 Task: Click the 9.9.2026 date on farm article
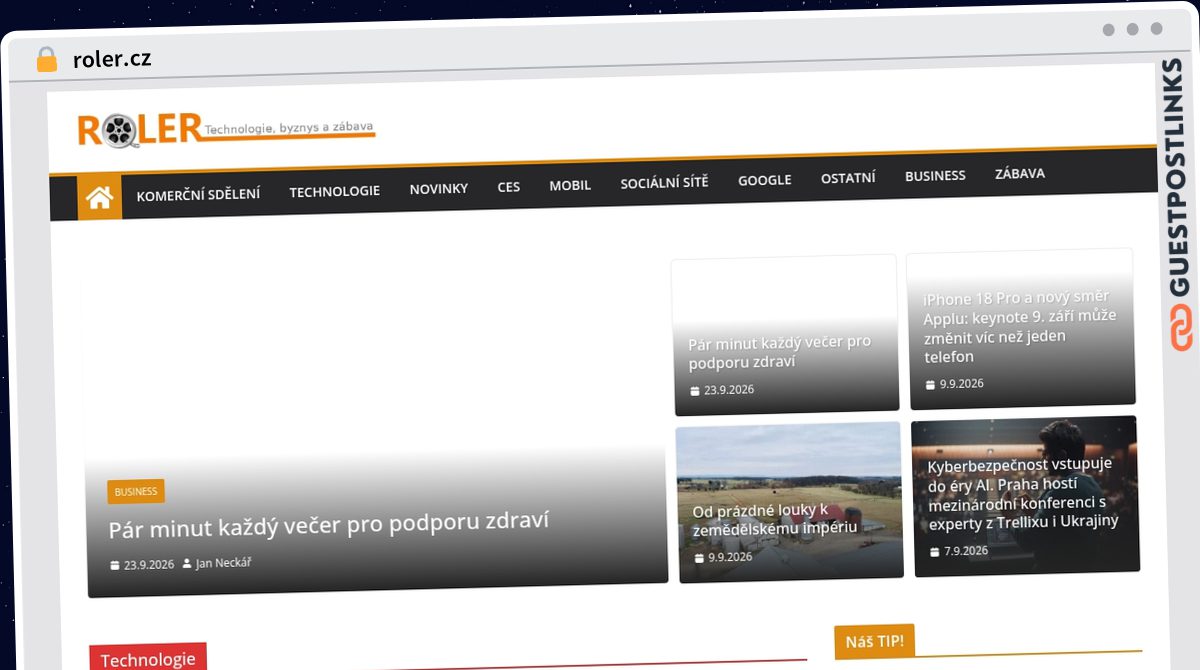click(730, 557)
